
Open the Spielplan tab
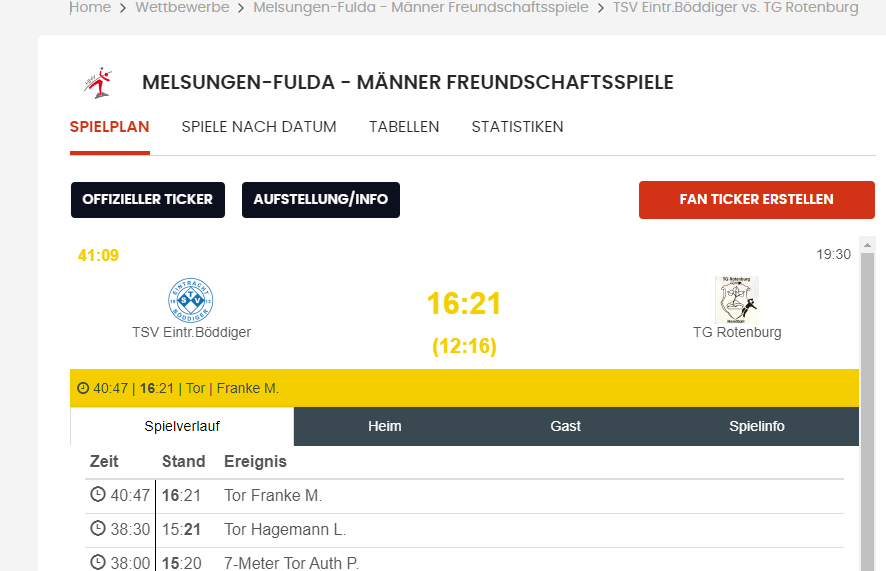(110, 127)
